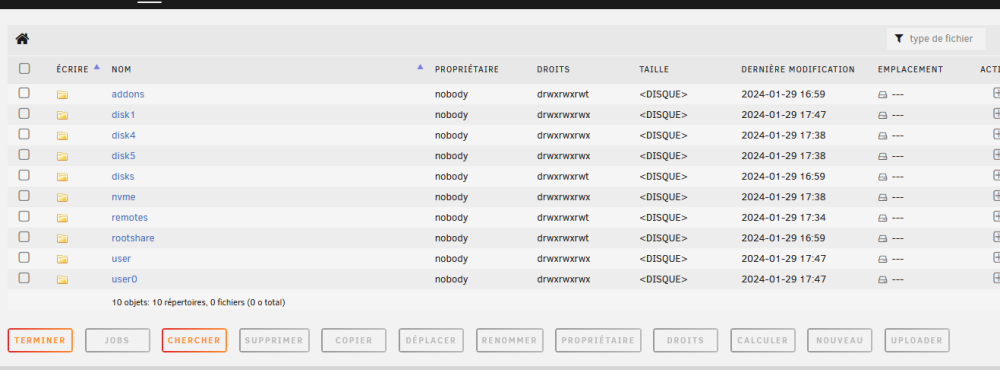Viewport: 1000px width, 370px height.
Task: Open the user0 folder link
Action: [x=124, y=279]
